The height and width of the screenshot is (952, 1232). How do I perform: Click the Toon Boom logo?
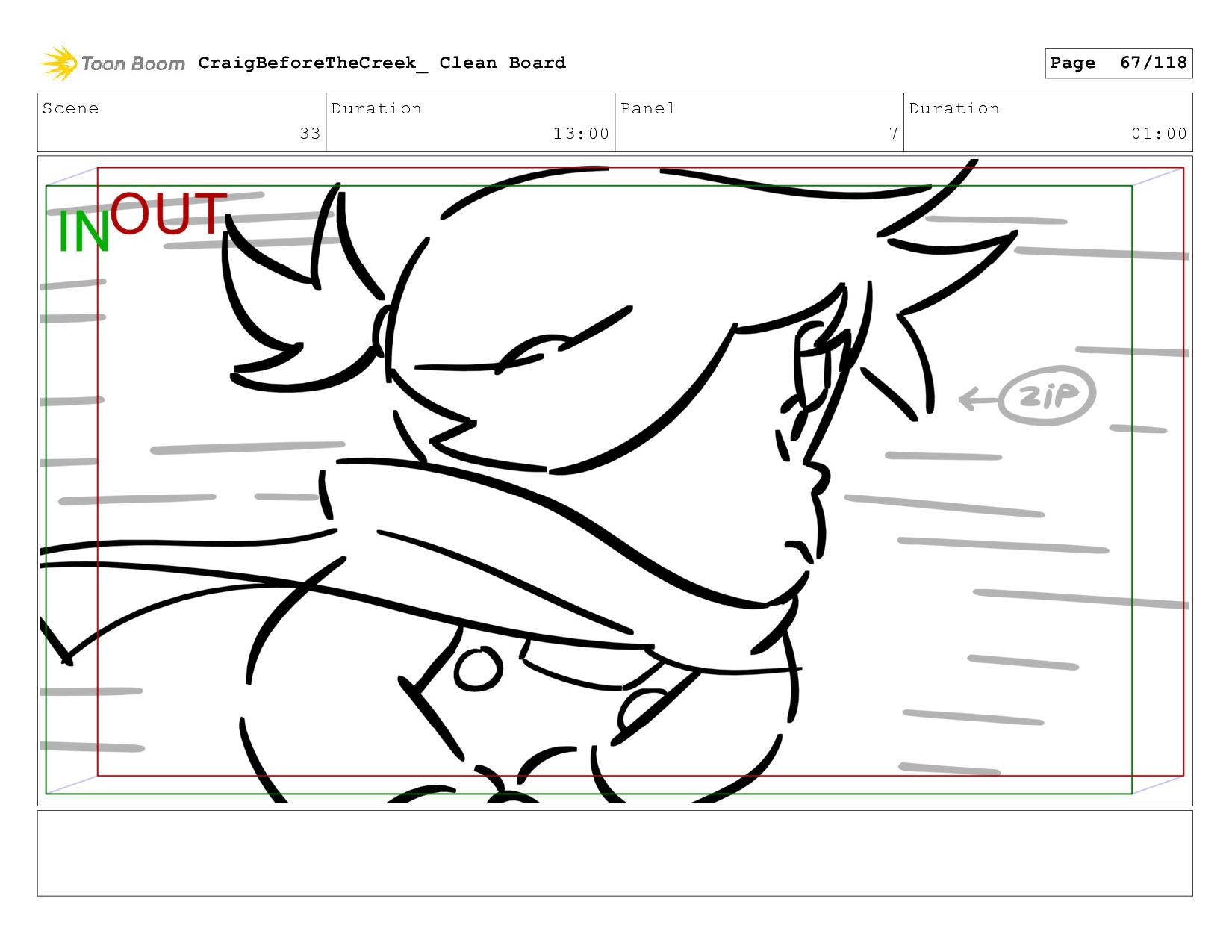pyautogui.click(x=112, y=63)
